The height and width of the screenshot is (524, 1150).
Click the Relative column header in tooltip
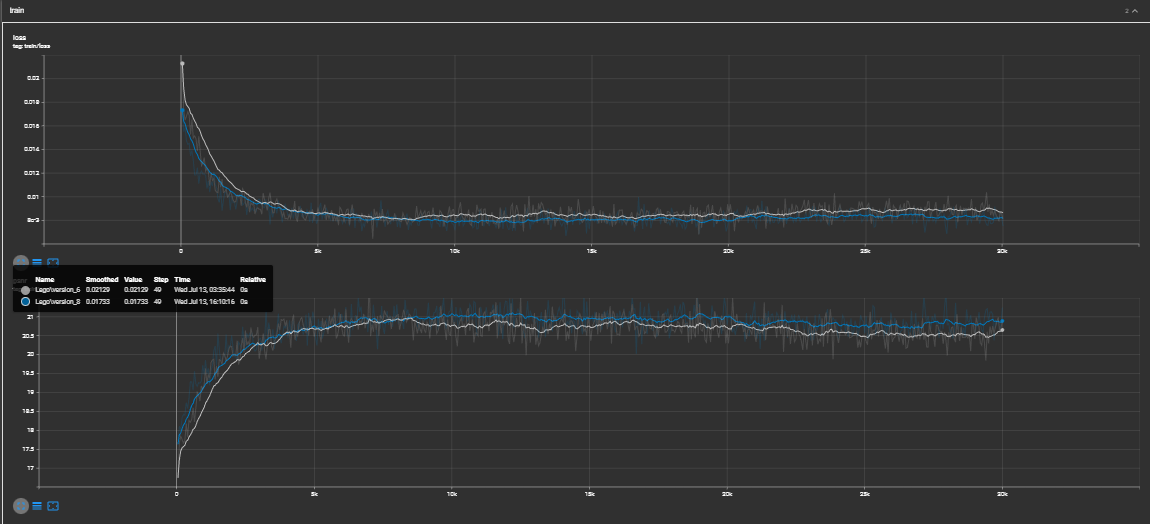point(252,280)
